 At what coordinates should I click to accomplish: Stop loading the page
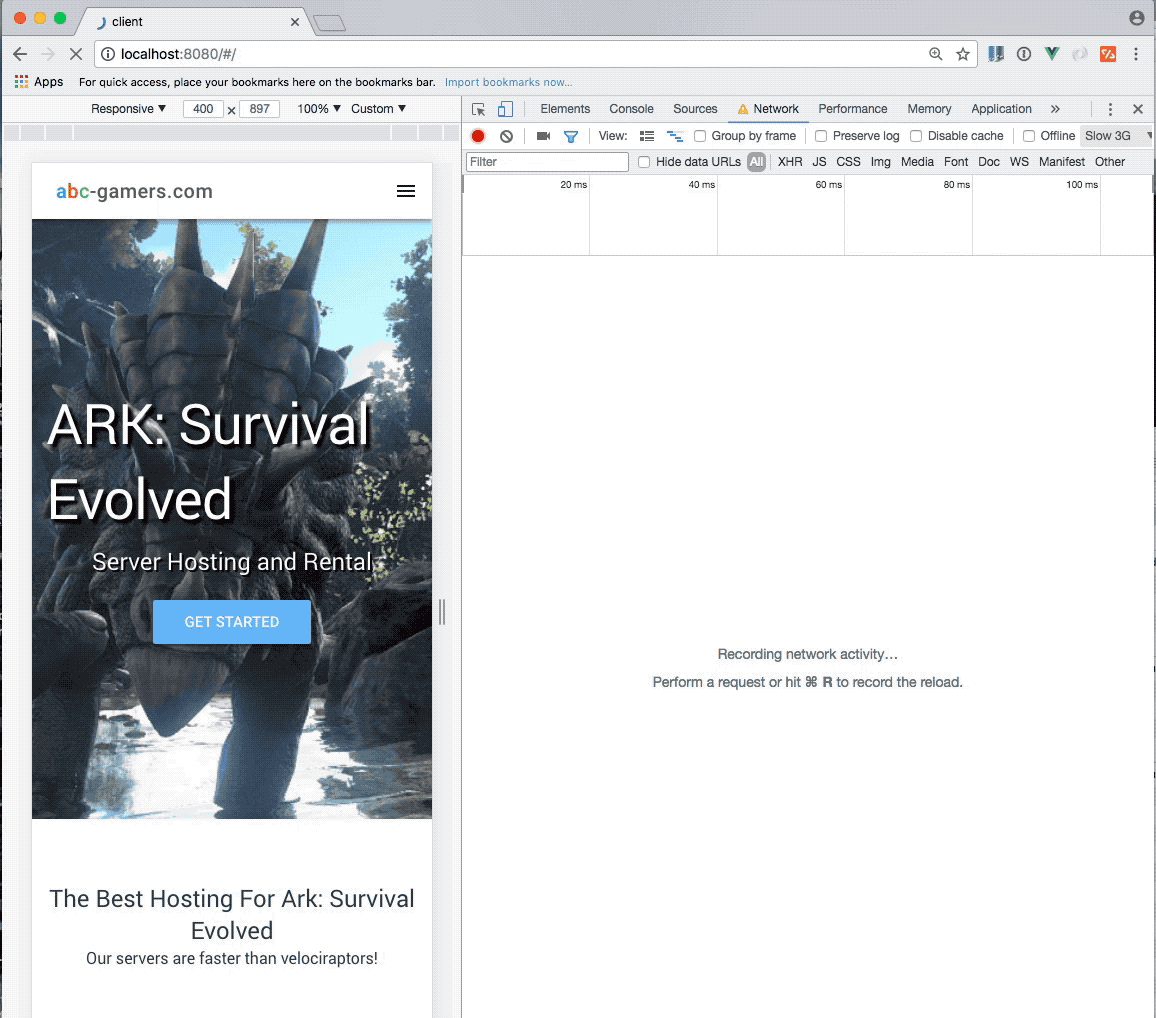click(75, 54)
